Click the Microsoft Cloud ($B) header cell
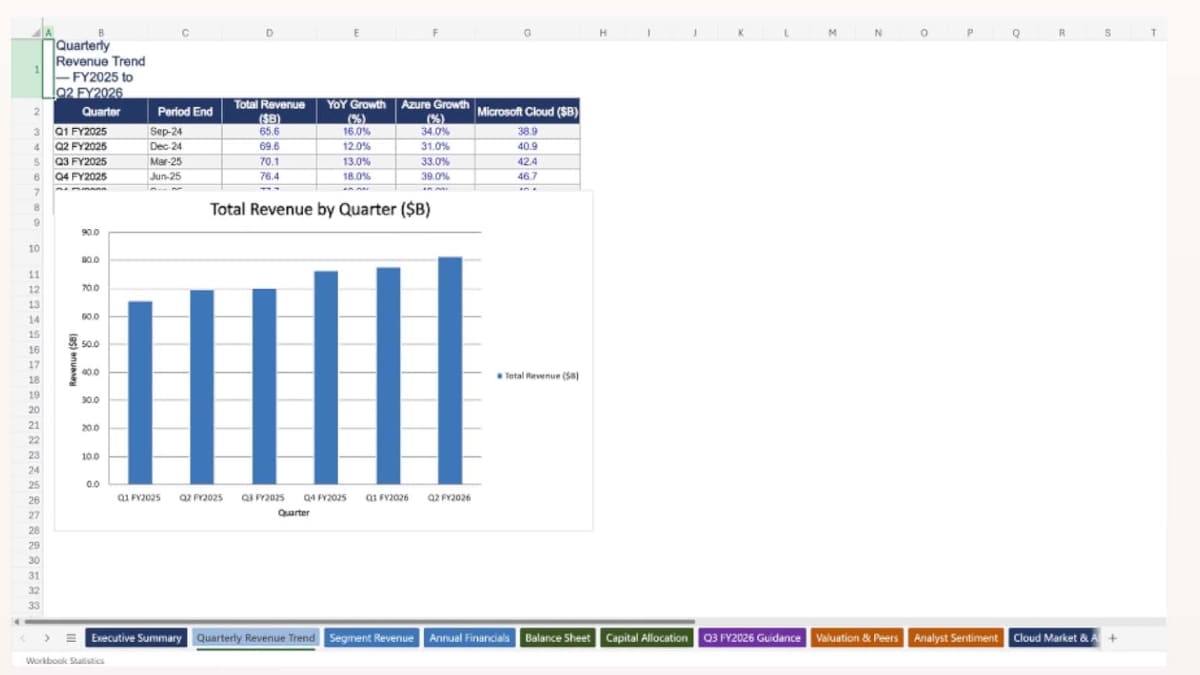 527,112
